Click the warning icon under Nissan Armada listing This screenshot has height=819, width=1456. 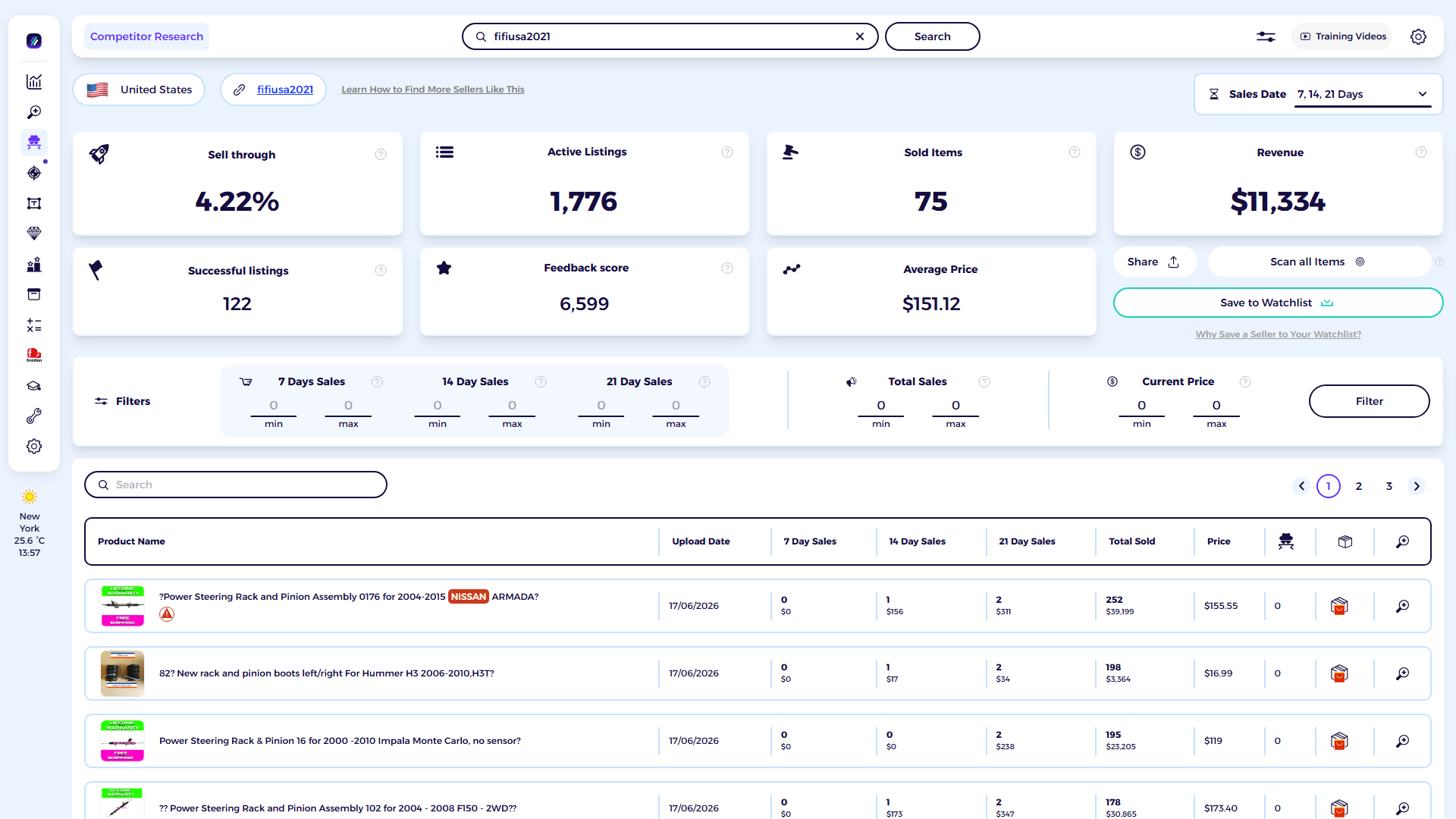(167, 614)
